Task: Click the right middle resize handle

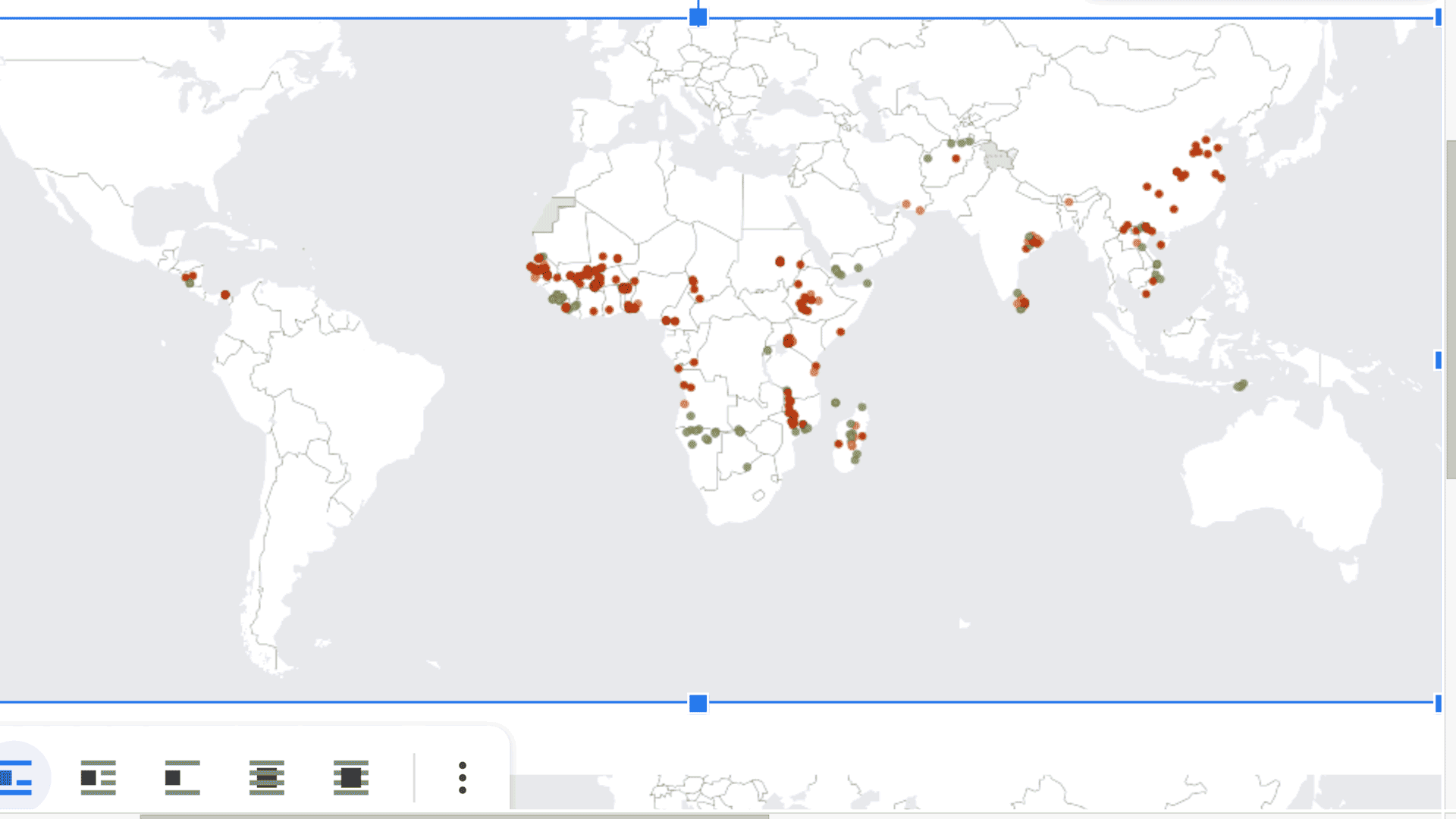Action: point(1438,360)
